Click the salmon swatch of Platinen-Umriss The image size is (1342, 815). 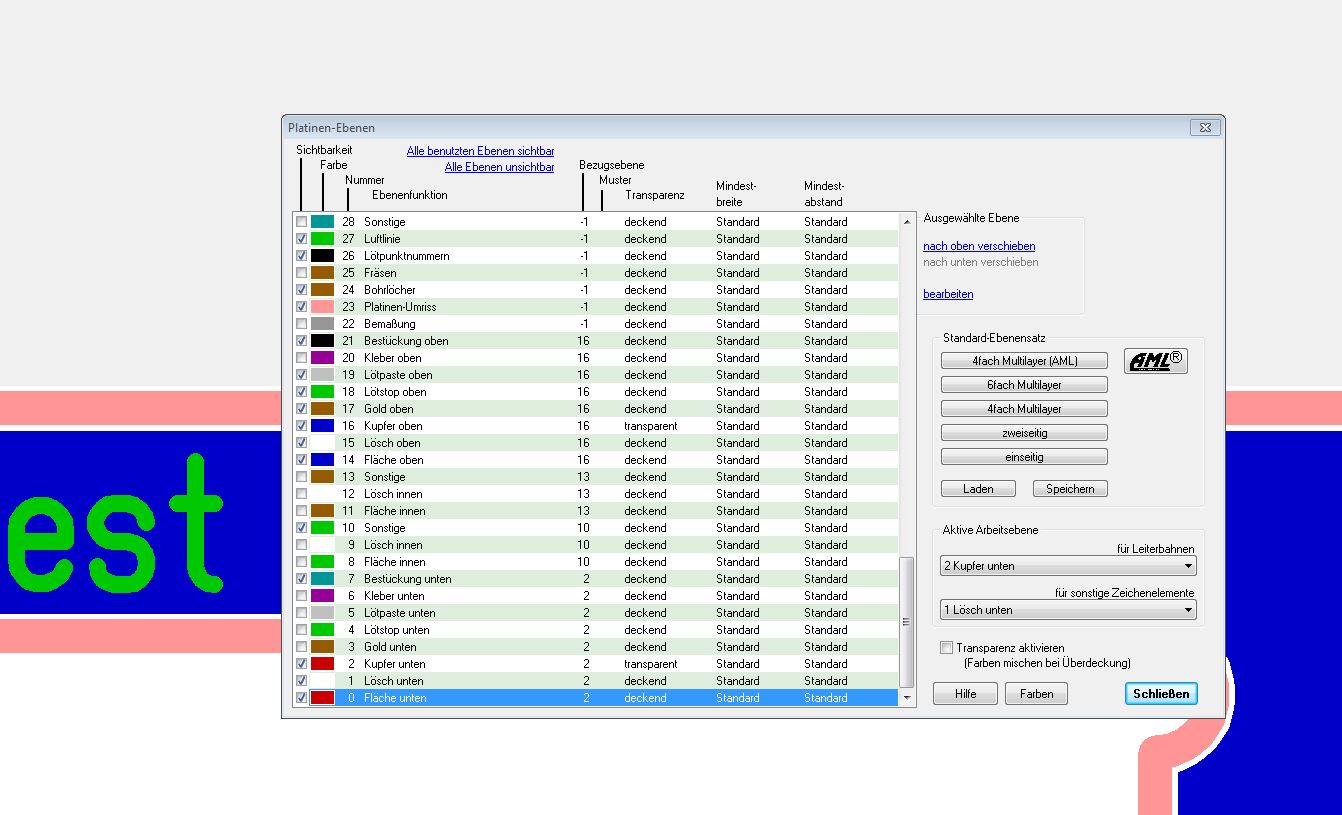coord(322,307)
